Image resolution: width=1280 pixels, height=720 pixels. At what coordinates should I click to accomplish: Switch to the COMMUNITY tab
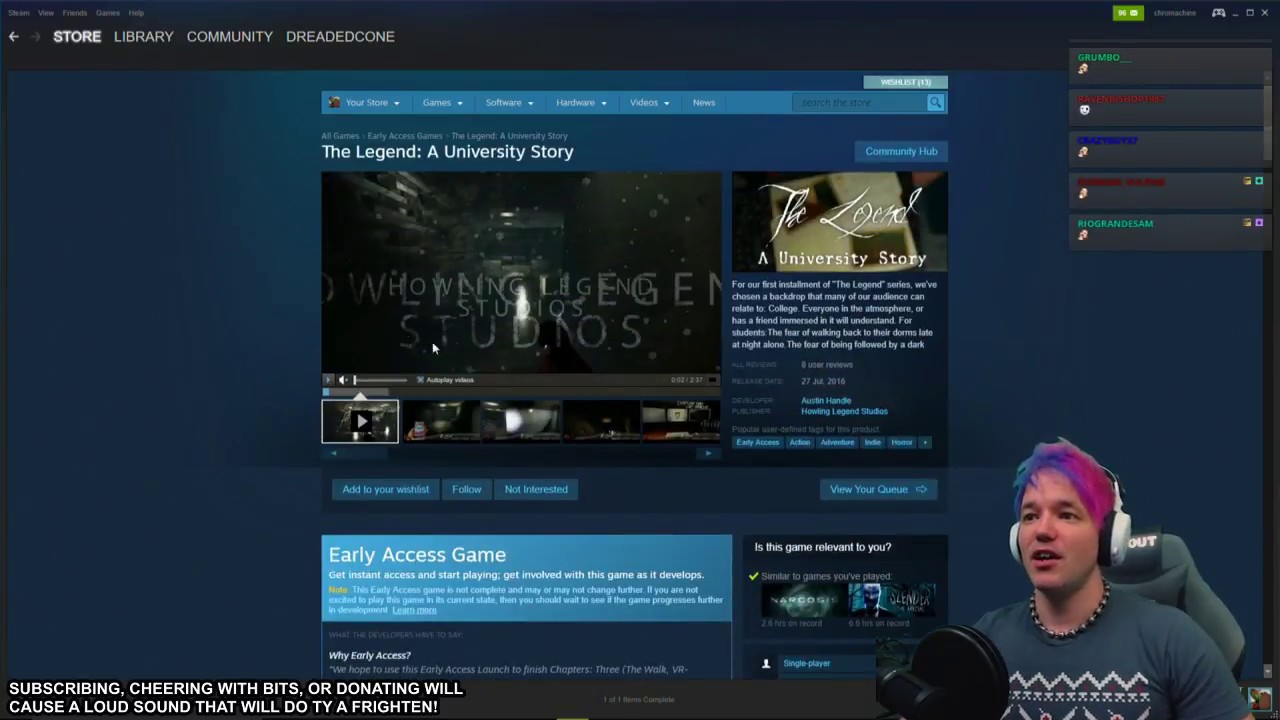tap(229, 36)
